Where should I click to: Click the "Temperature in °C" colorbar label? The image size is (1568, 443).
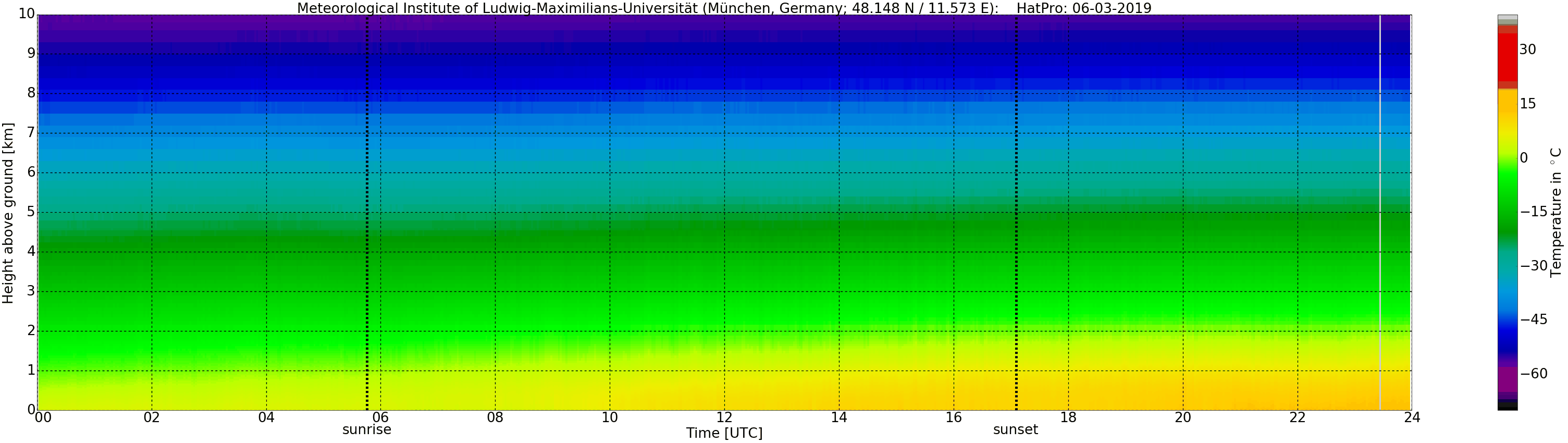point(1556,212)
